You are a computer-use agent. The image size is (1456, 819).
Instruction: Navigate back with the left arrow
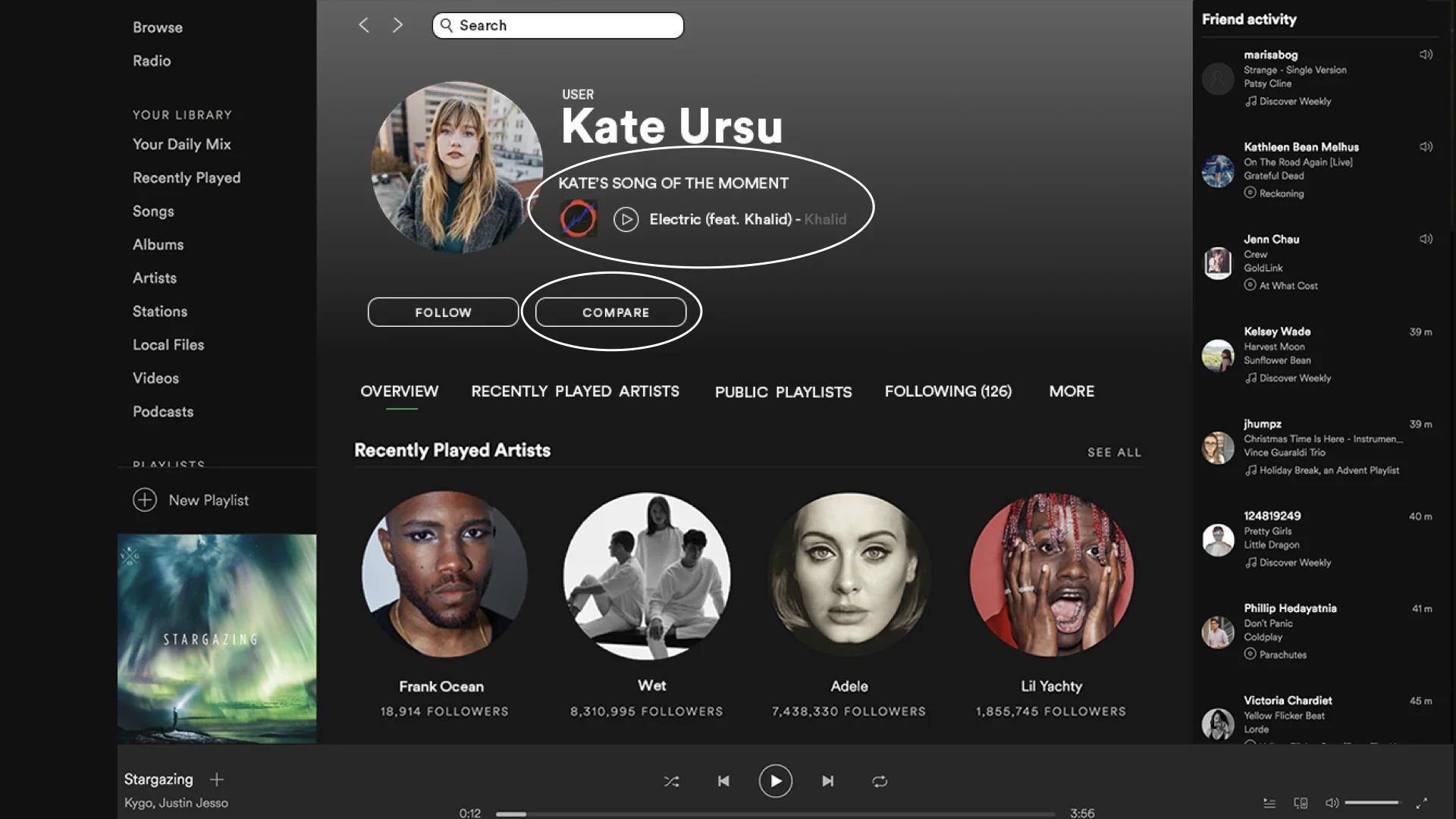364,25
